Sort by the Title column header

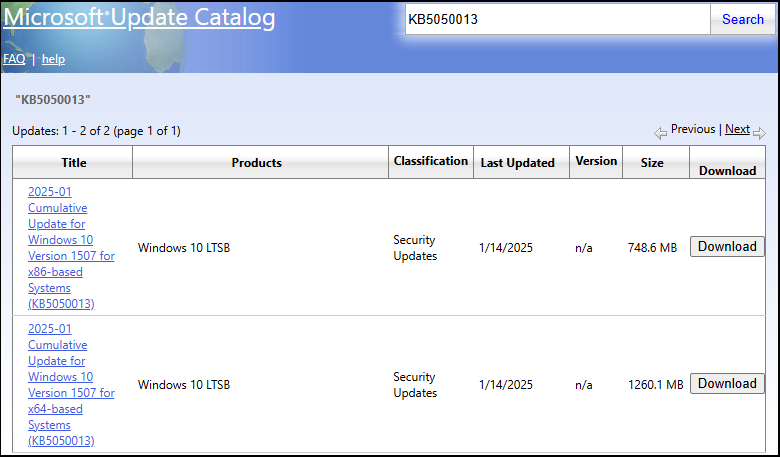[x=74, y=163]
